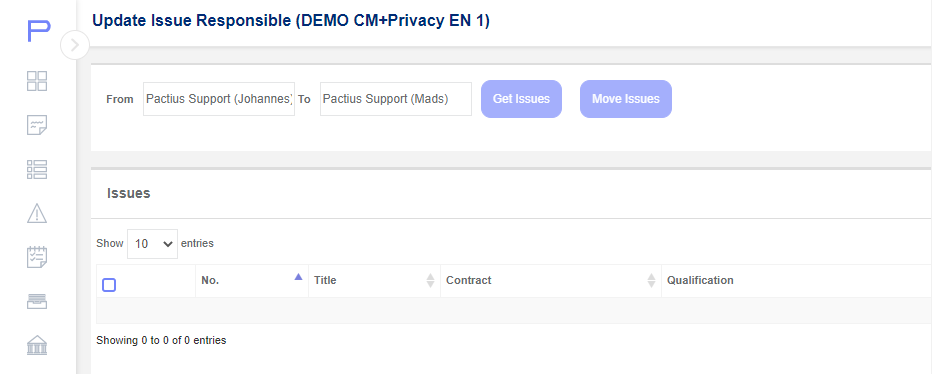Viewport: 932px width, 374px height.
Task: Open the warning triangle issues icon
Action: (x=37, y=213)
